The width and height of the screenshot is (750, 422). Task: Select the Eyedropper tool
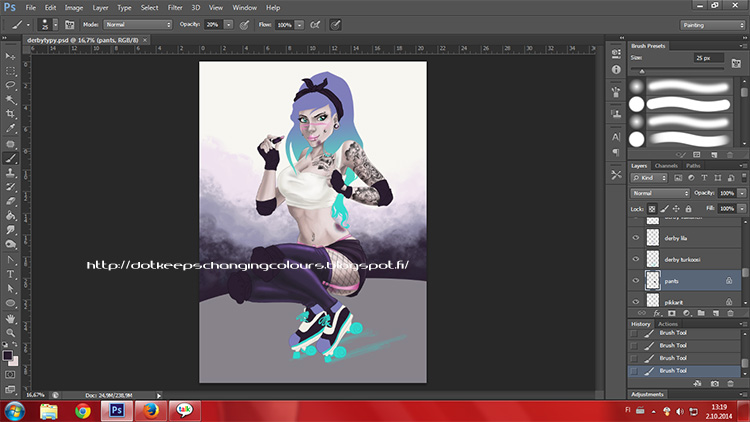[10, 128]
